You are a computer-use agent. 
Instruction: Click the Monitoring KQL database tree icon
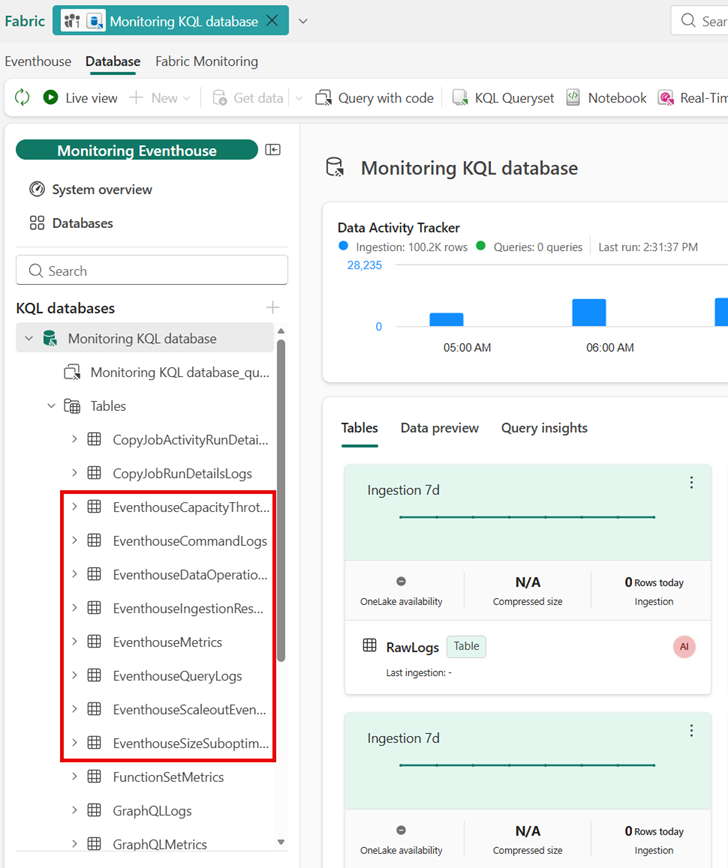[50, 338]
